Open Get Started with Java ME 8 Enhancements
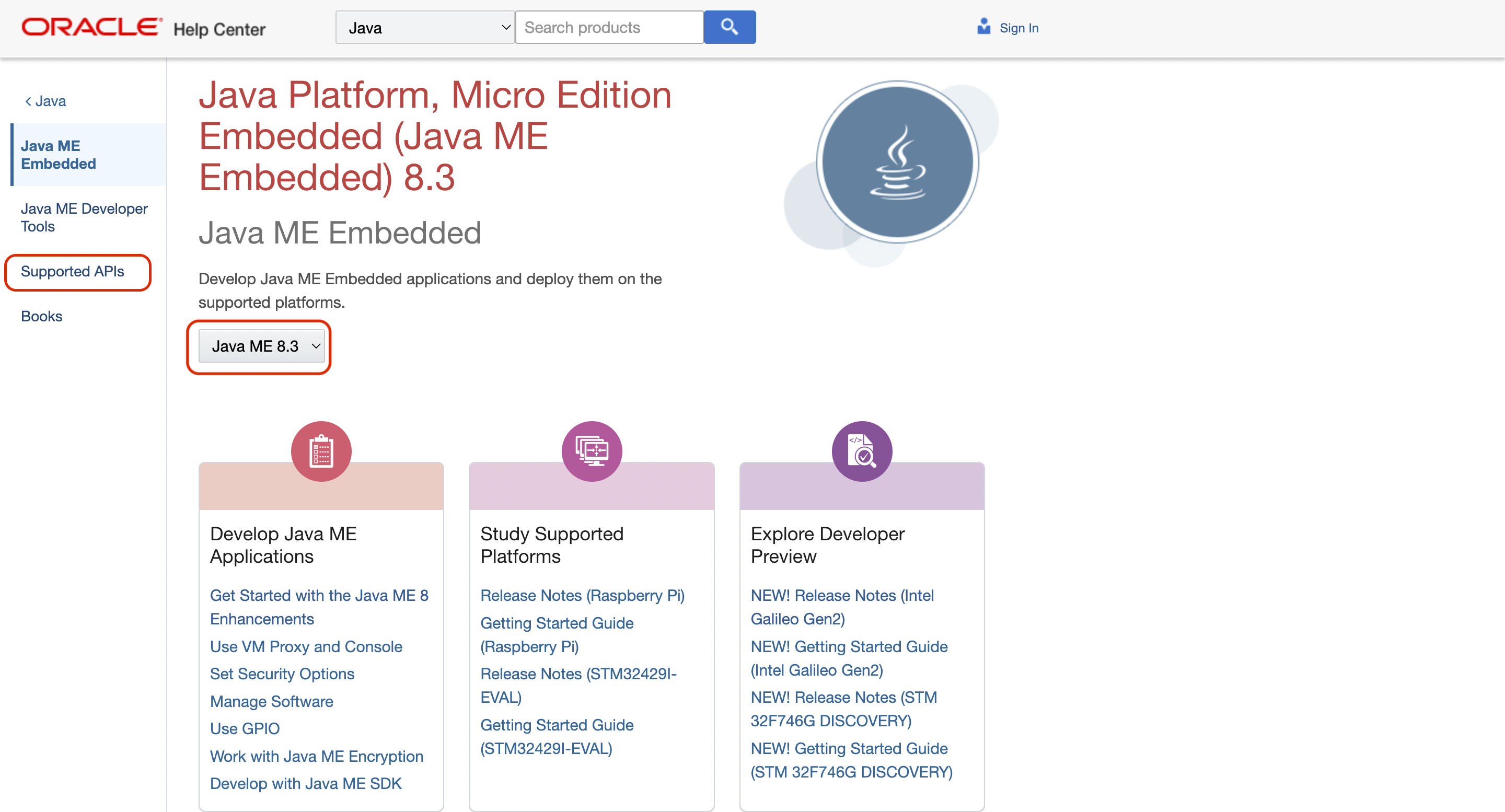This screenshot has width=1505, height=812. [319, 607]
